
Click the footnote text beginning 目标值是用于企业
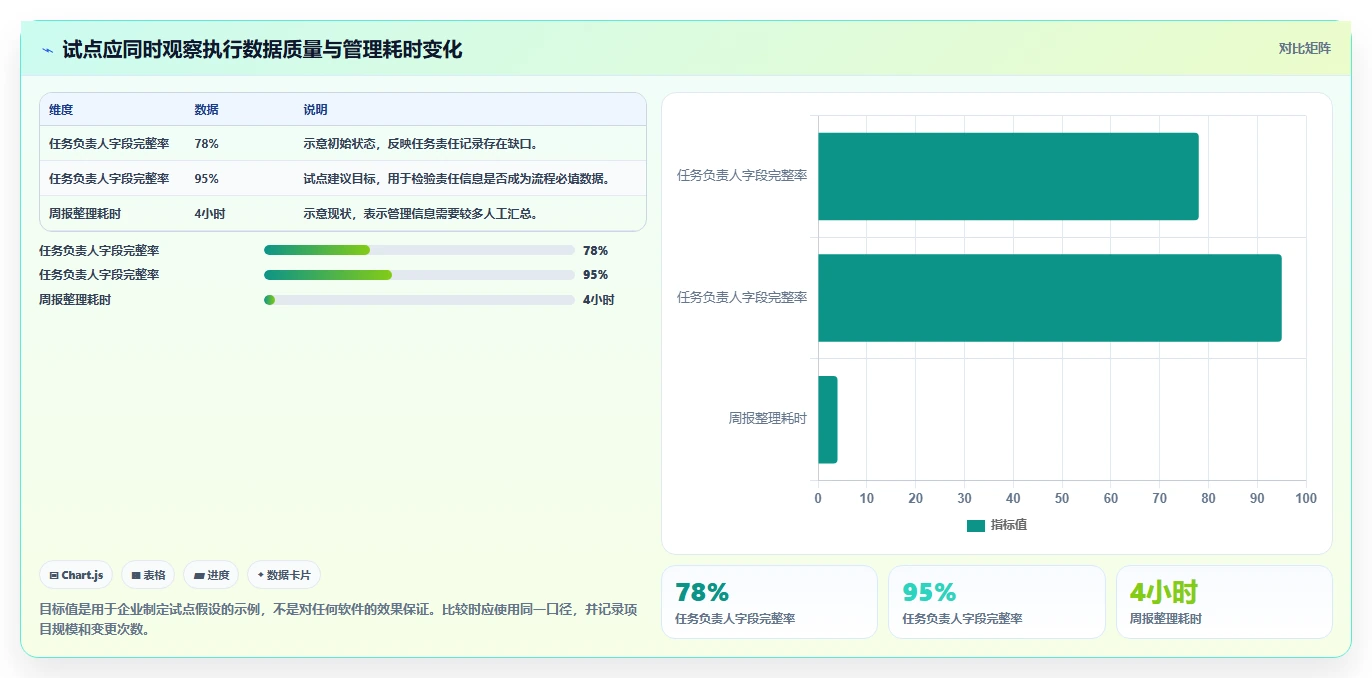tap(338, 619)
